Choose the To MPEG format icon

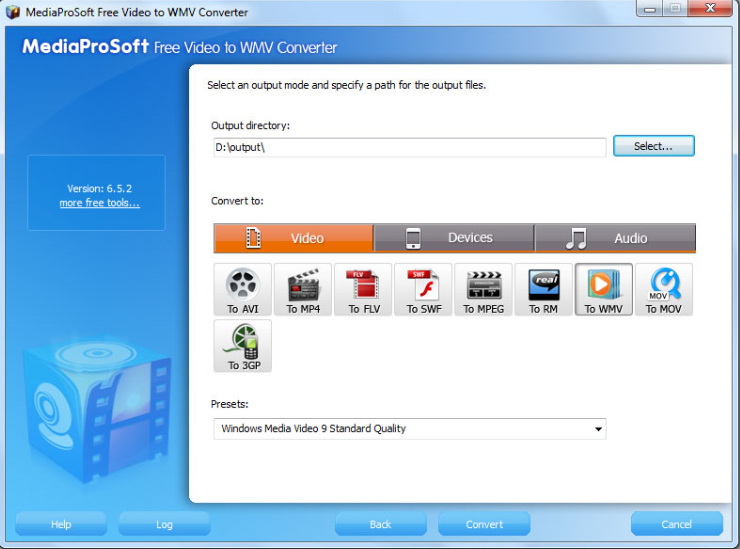pyautogui.click(x=483, y=289)
